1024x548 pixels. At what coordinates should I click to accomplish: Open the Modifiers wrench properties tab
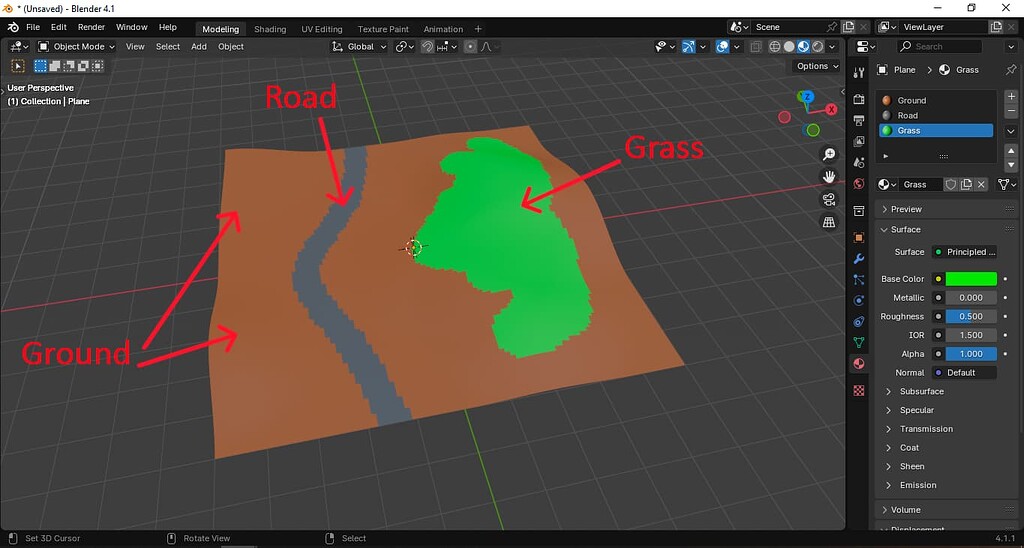pyautogui.click(x=858, y=259)
